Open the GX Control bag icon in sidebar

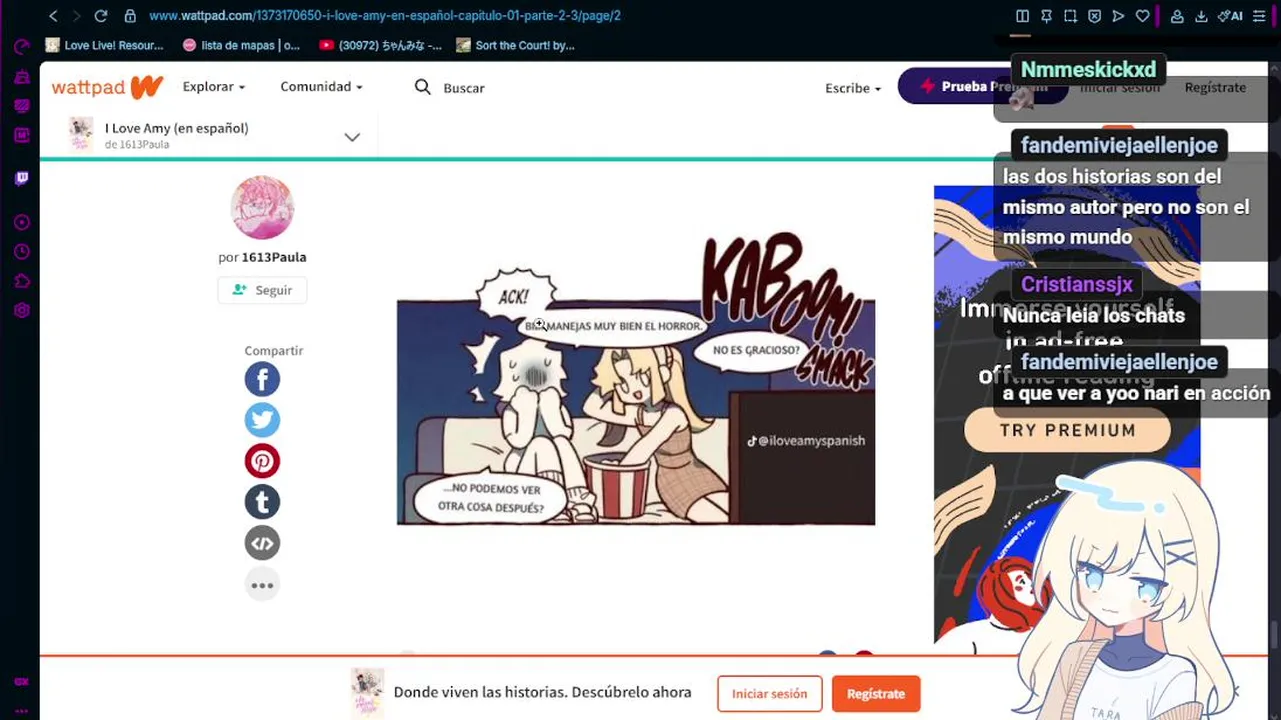coord(21,77)
